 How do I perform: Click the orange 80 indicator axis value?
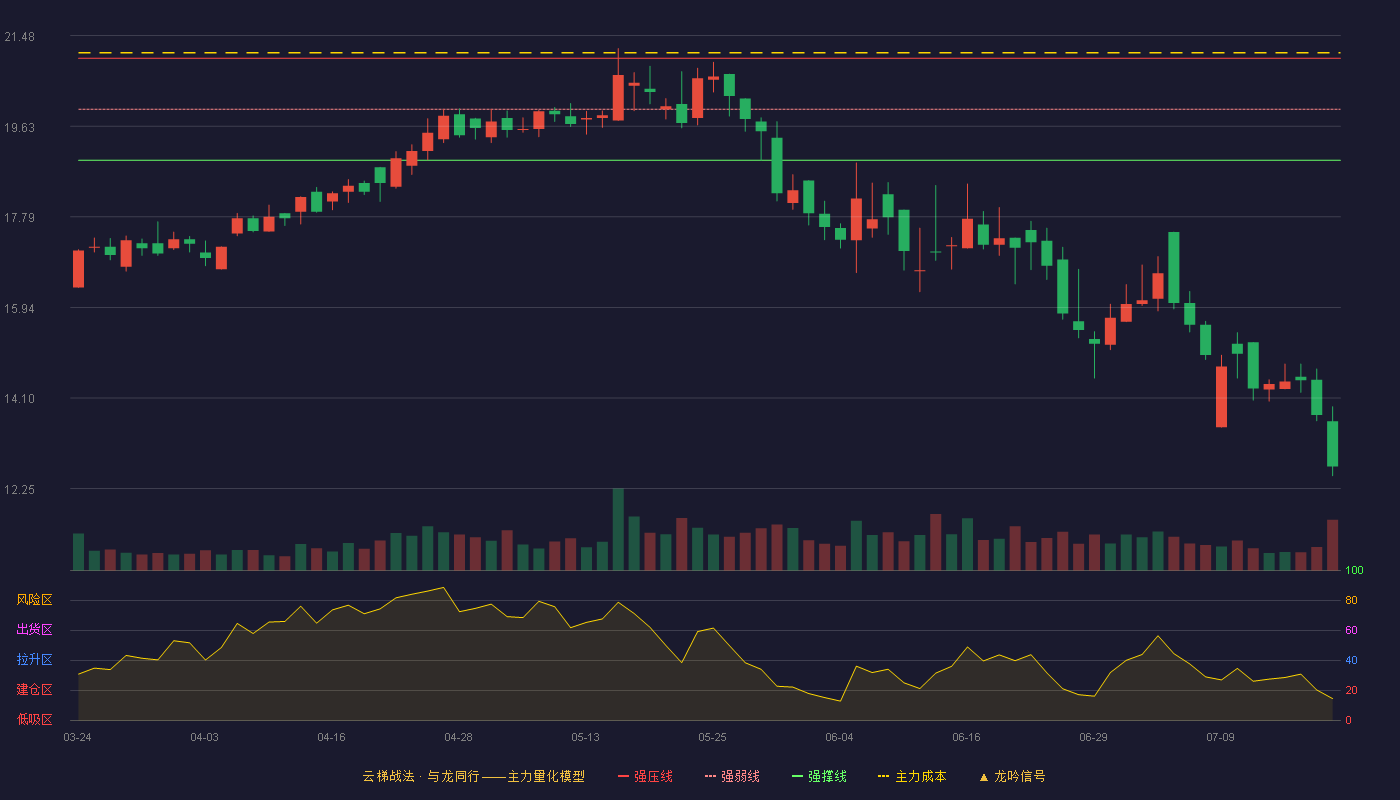point(1351,601)
